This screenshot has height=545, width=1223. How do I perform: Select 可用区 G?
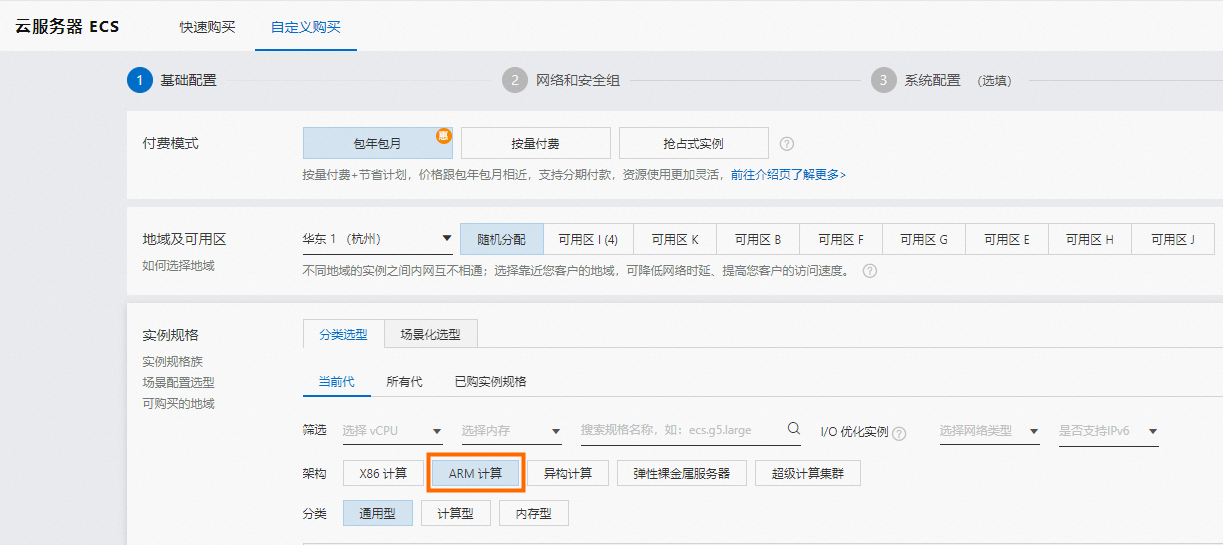click(x=924, y=239)
